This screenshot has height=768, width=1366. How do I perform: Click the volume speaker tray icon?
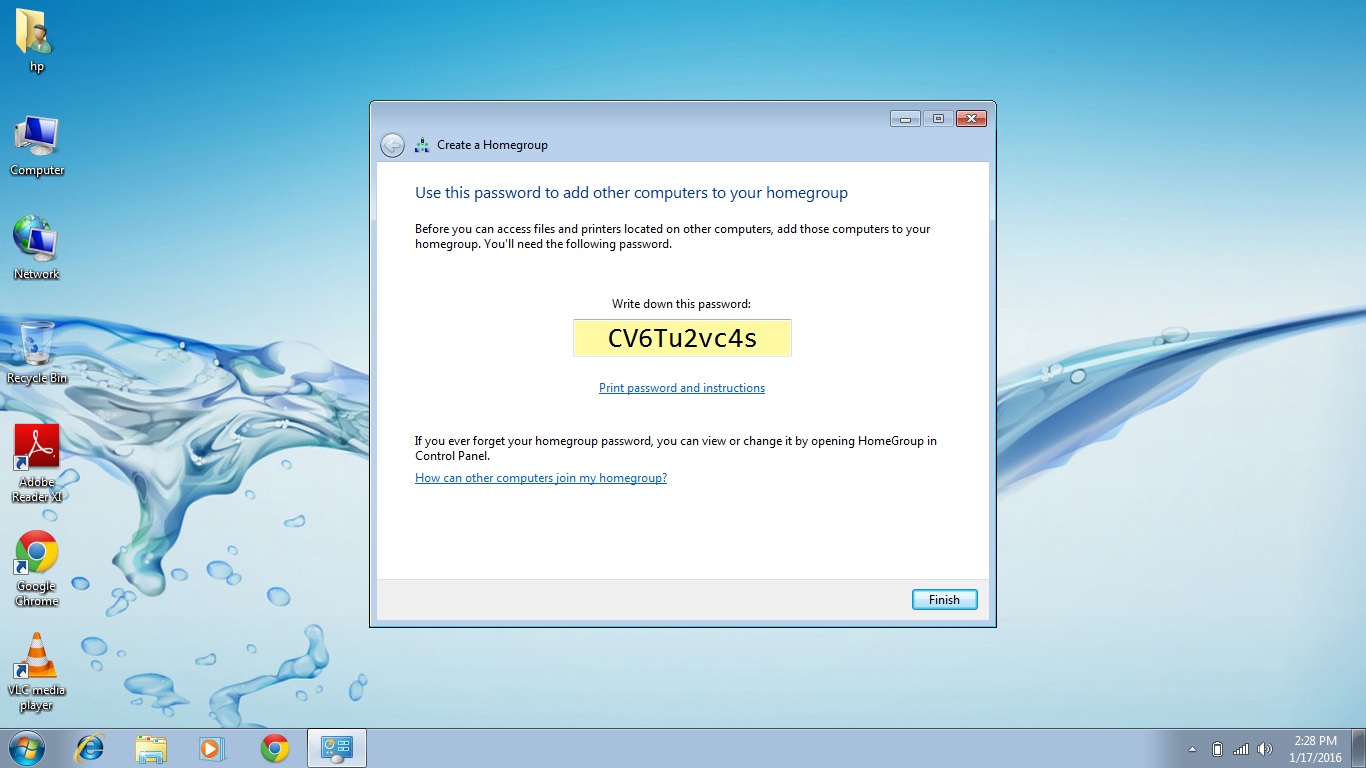point(1265,749)
